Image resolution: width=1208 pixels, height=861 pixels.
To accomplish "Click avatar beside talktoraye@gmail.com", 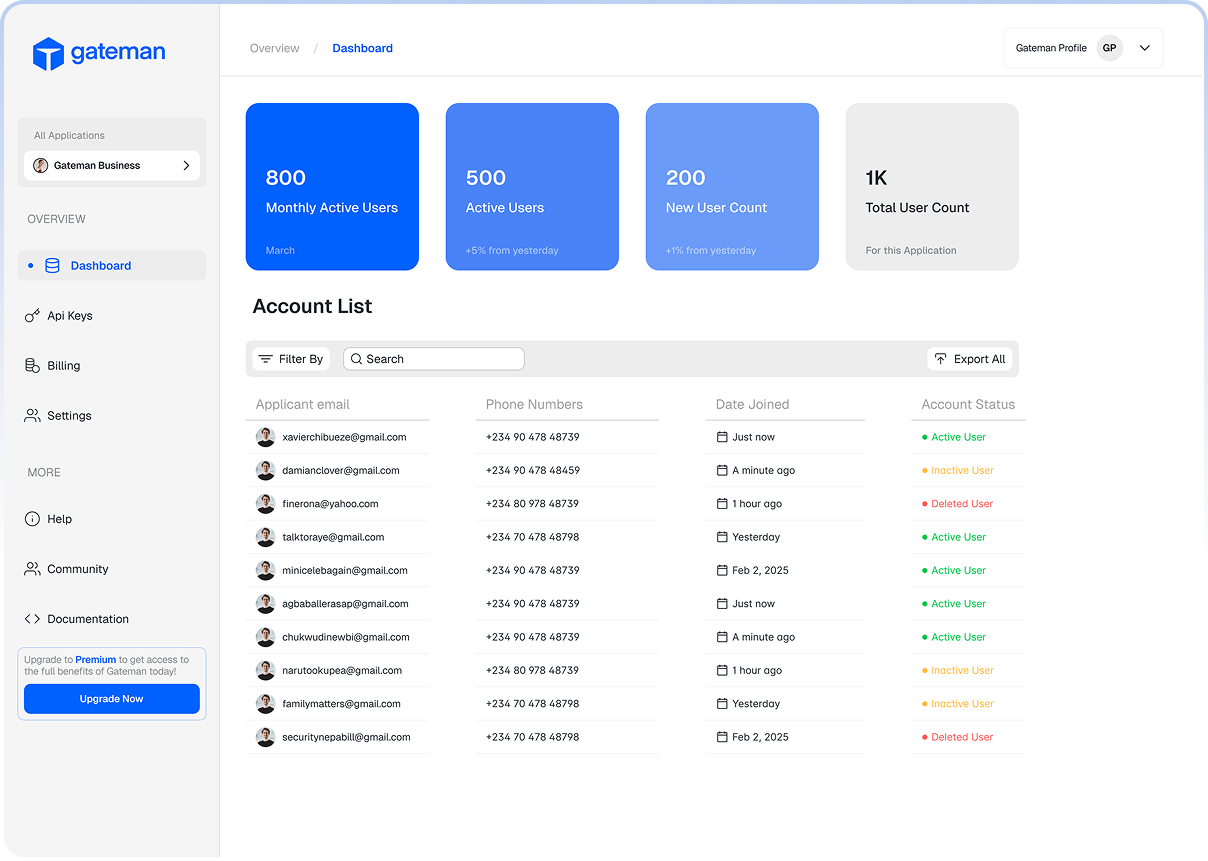I will tap(265, 537).
